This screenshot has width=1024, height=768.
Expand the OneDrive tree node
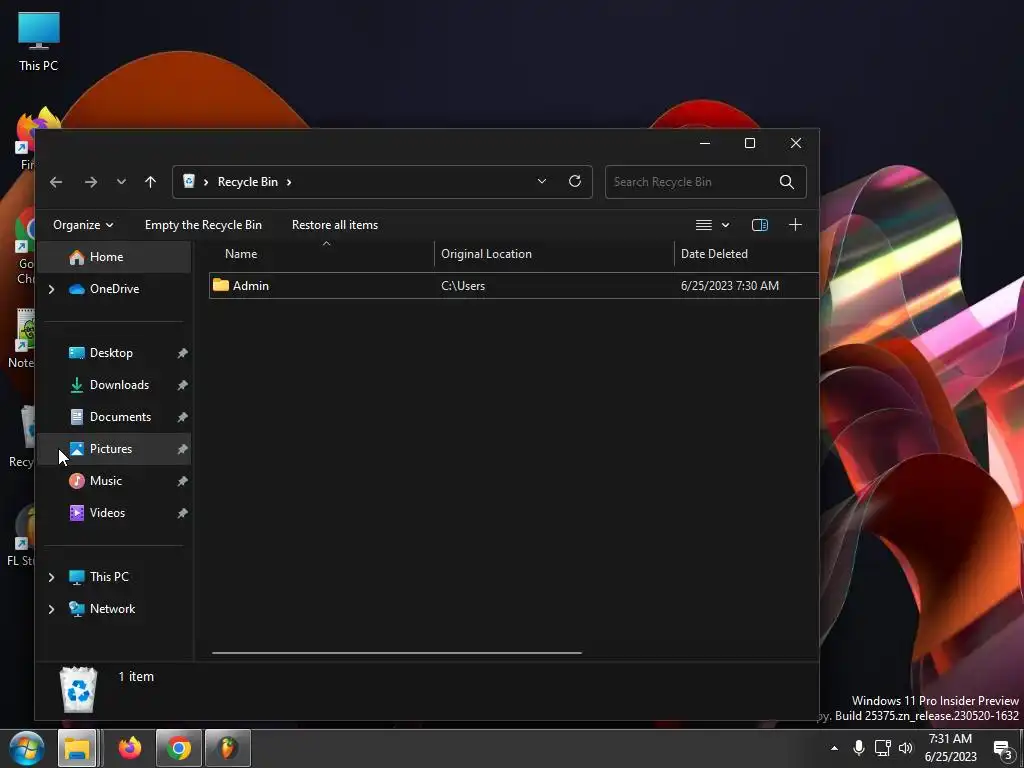(x=52, y=289)
